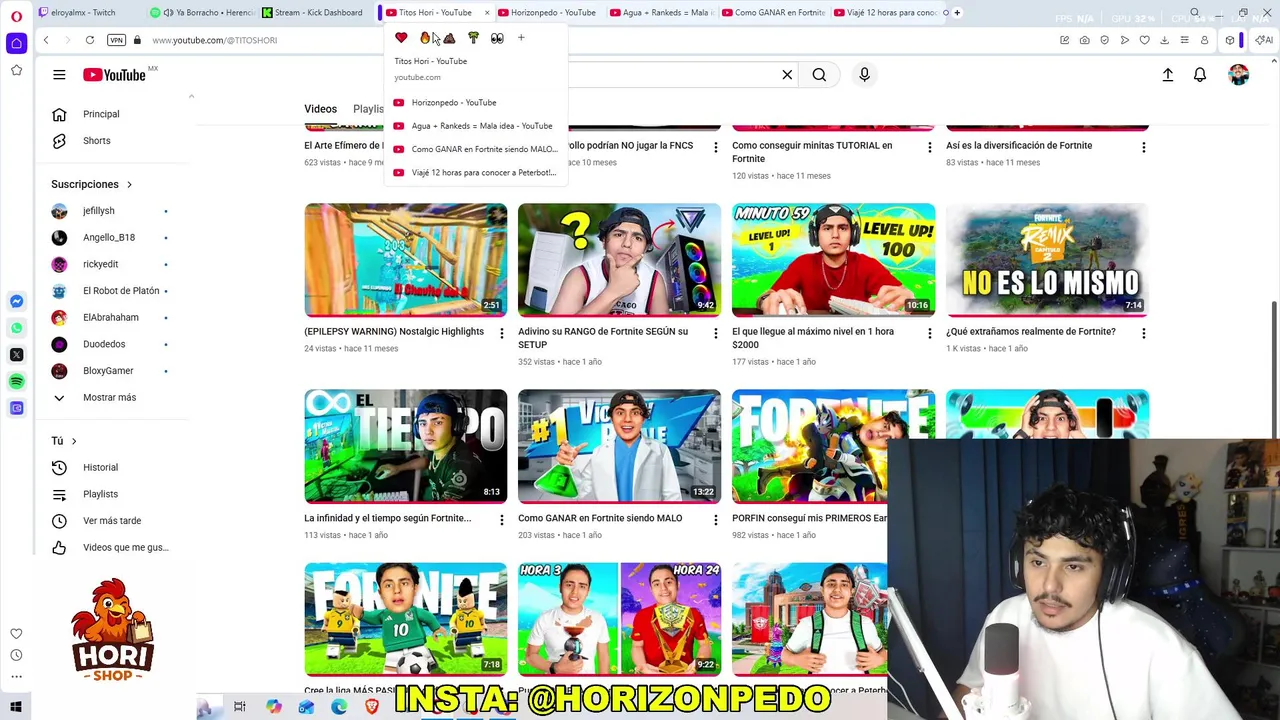Screen dimensions: 1280x720
Task: Open Historial in sidebar
Action: click(100, 467)
